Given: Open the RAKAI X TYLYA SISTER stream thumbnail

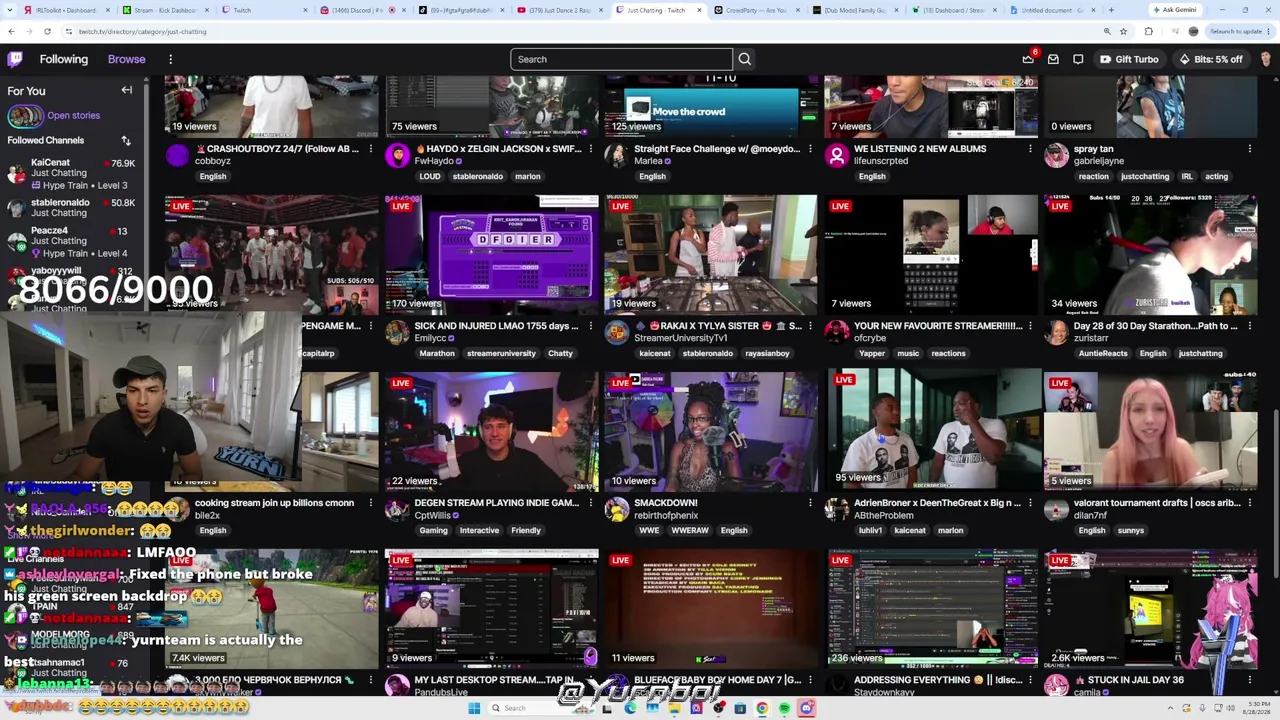Looking at the screenshot, I should 710,254.
